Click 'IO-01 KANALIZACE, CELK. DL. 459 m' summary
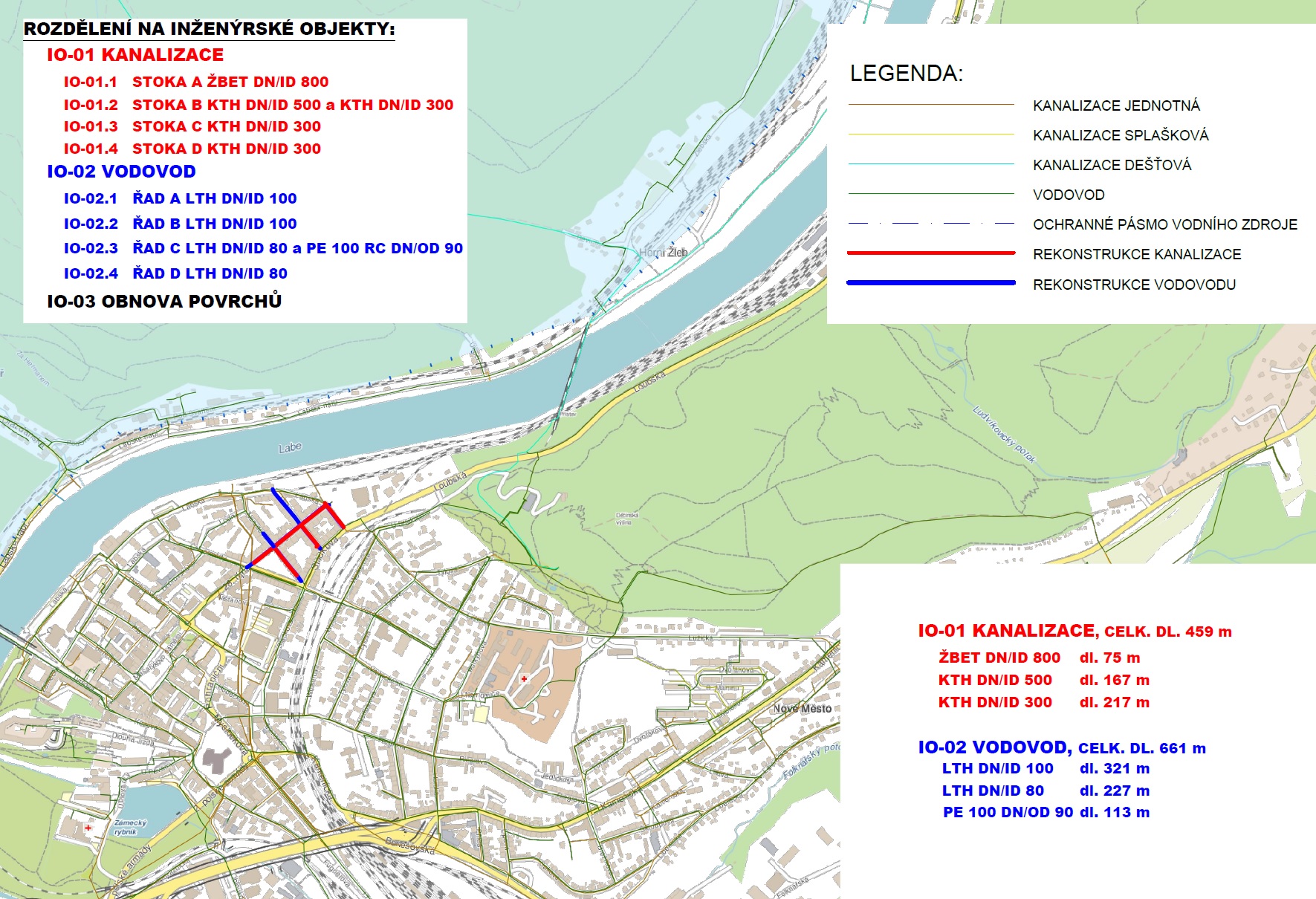The height and width of the screenshot is (899, 1316). point(1074,631)
